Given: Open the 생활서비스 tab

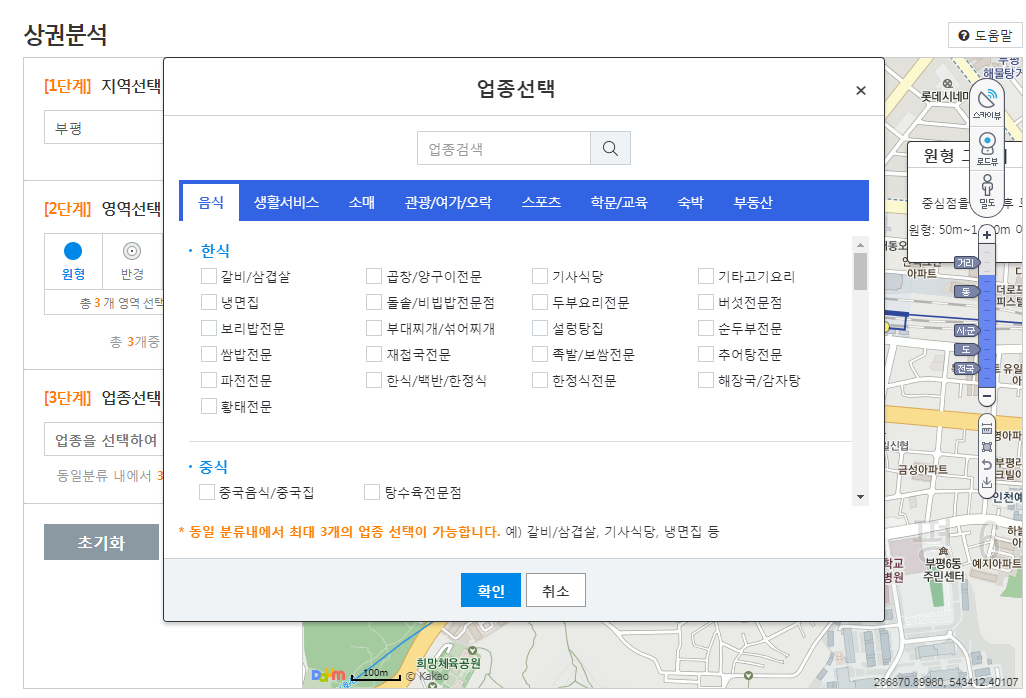Looking at the screenshot, I should (x=286, y=202).
